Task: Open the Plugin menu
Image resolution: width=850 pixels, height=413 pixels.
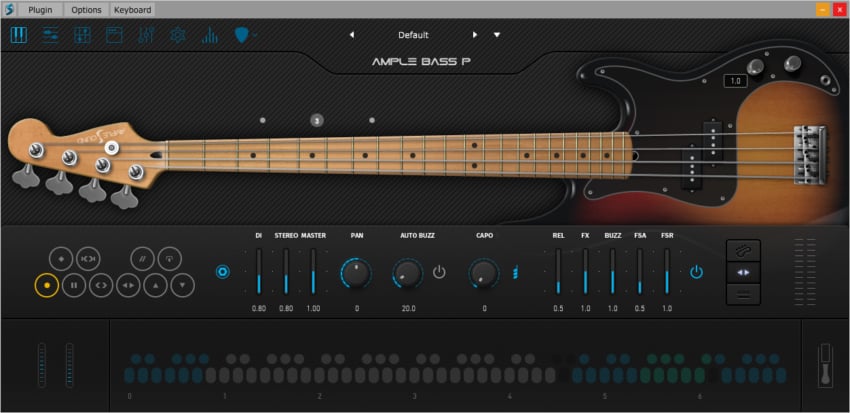Action: [x=41, y=9]
